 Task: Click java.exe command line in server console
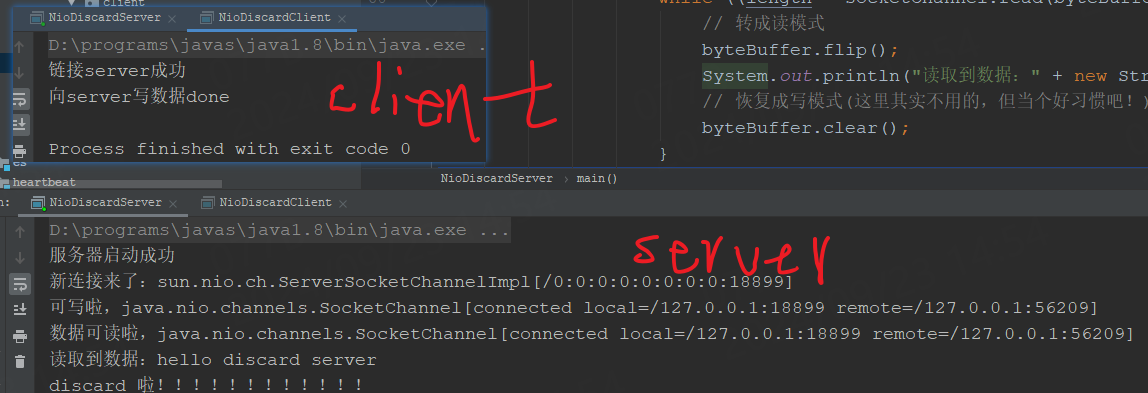pyautogui.click(x=279, y=231)
